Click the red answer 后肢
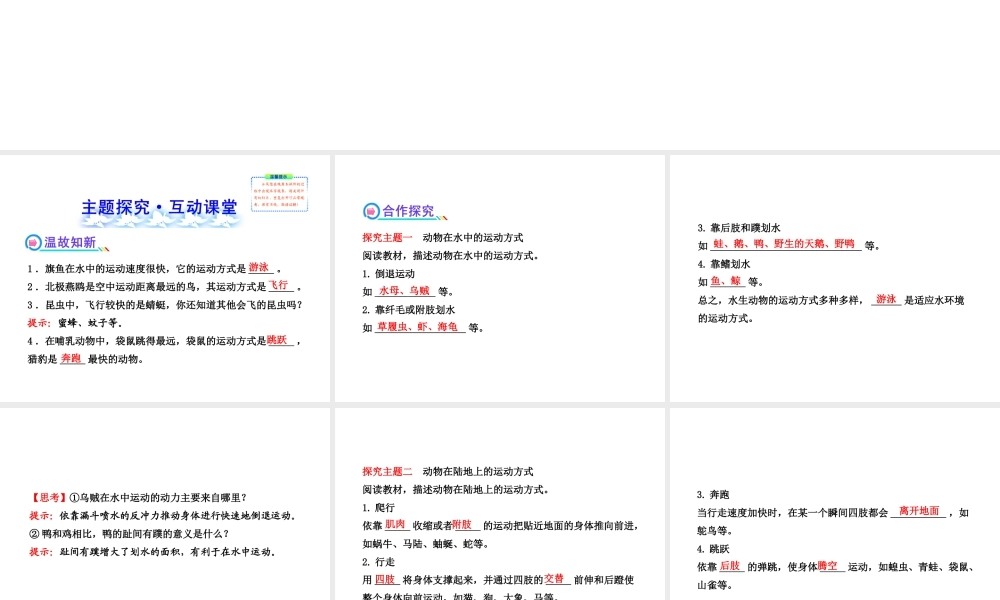1000x600 pixels. (730, 566)
